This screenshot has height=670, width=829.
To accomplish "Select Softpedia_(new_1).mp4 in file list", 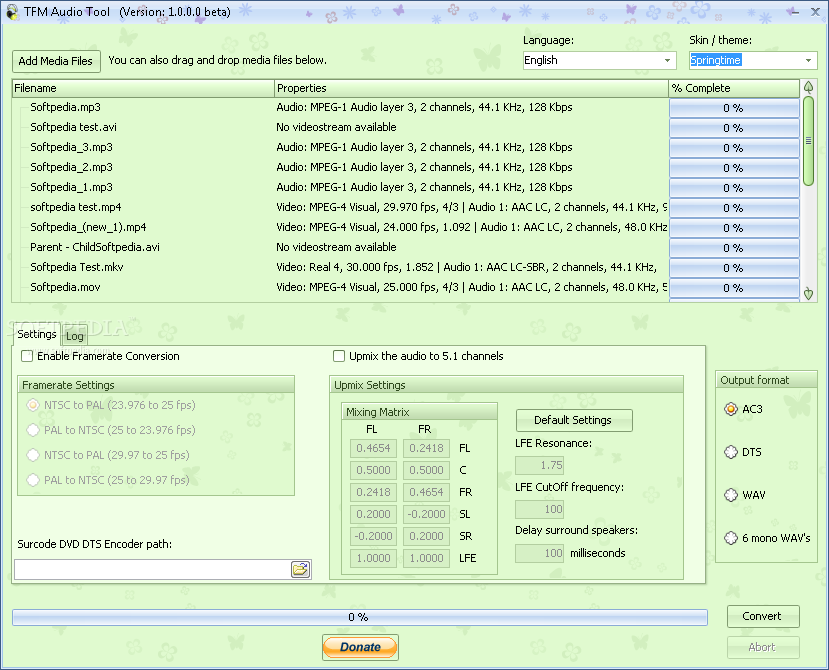I will [x=88, y=227].
